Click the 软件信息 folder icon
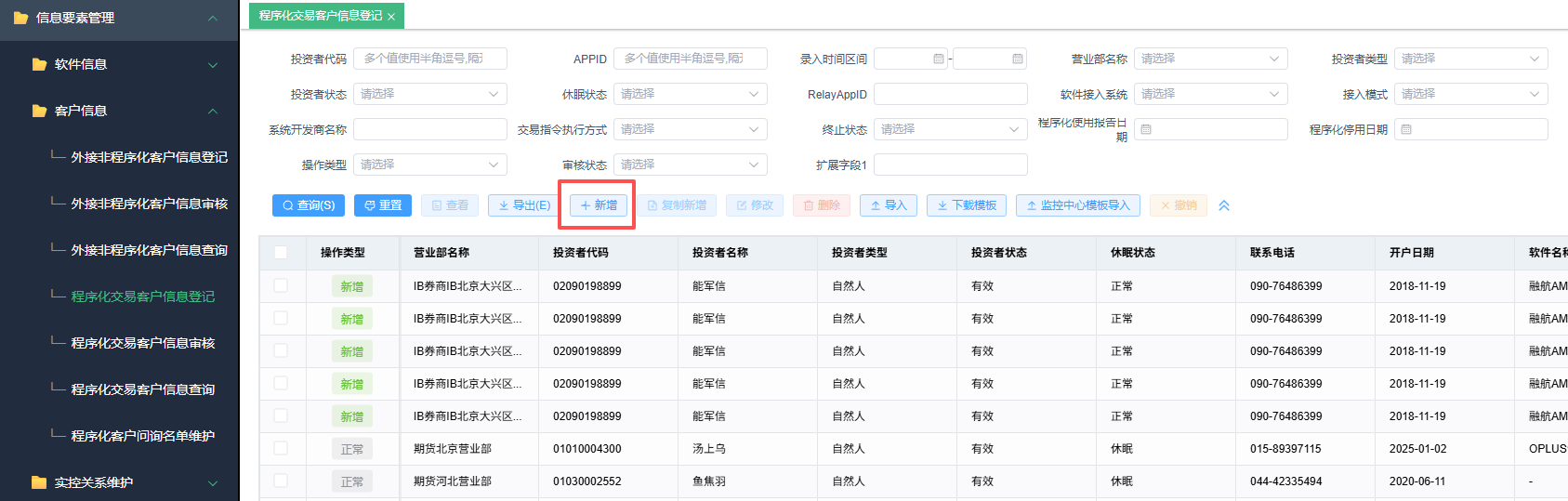 (39, 64)
